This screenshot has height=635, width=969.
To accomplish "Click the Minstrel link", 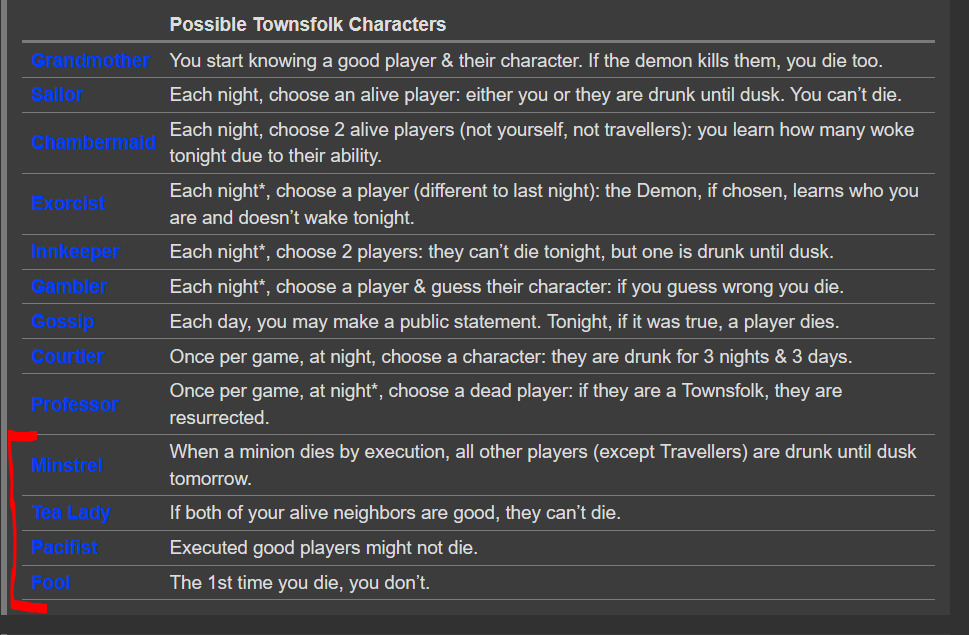I will [x=67, y=465].
